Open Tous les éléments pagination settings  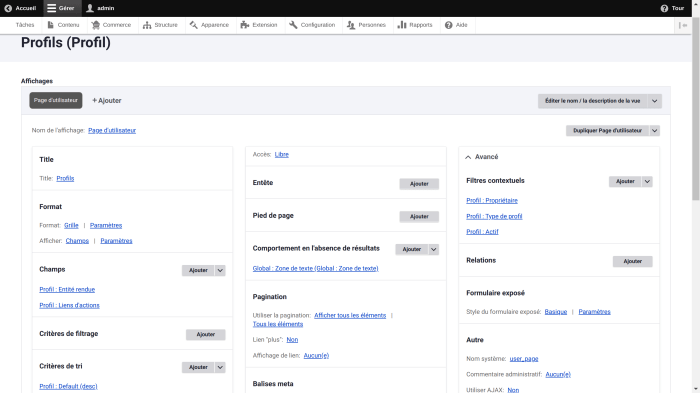pyautogui.click(x=278, y=324)
